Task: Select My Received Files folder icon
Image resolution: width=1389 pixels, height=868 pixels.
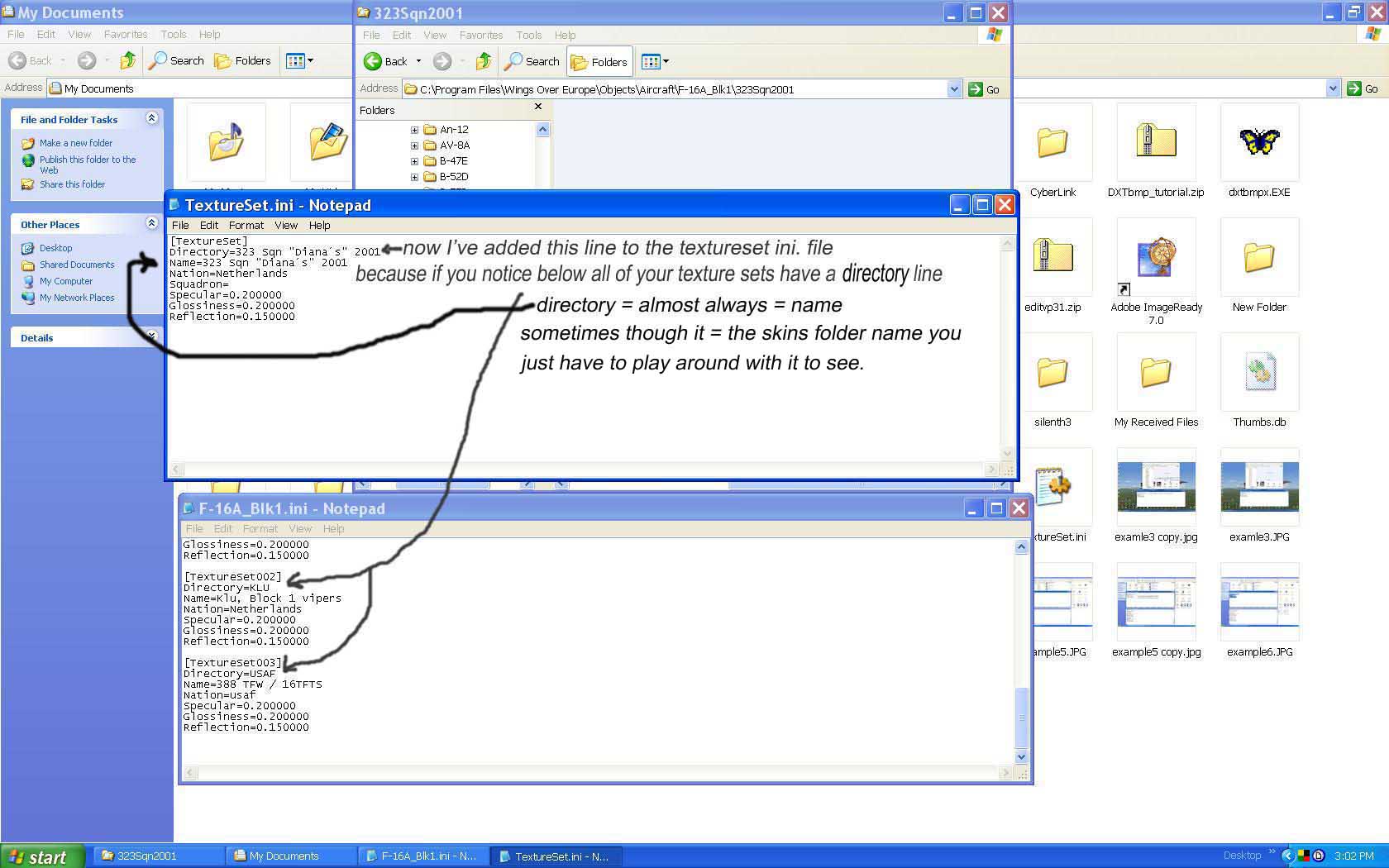Action: (x=1156, y=373)
